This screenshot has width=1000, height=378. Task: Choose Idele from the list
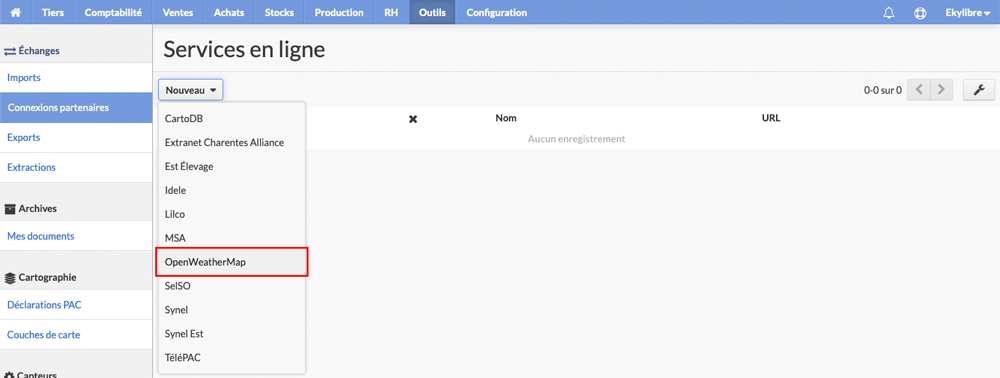(232, 190)
